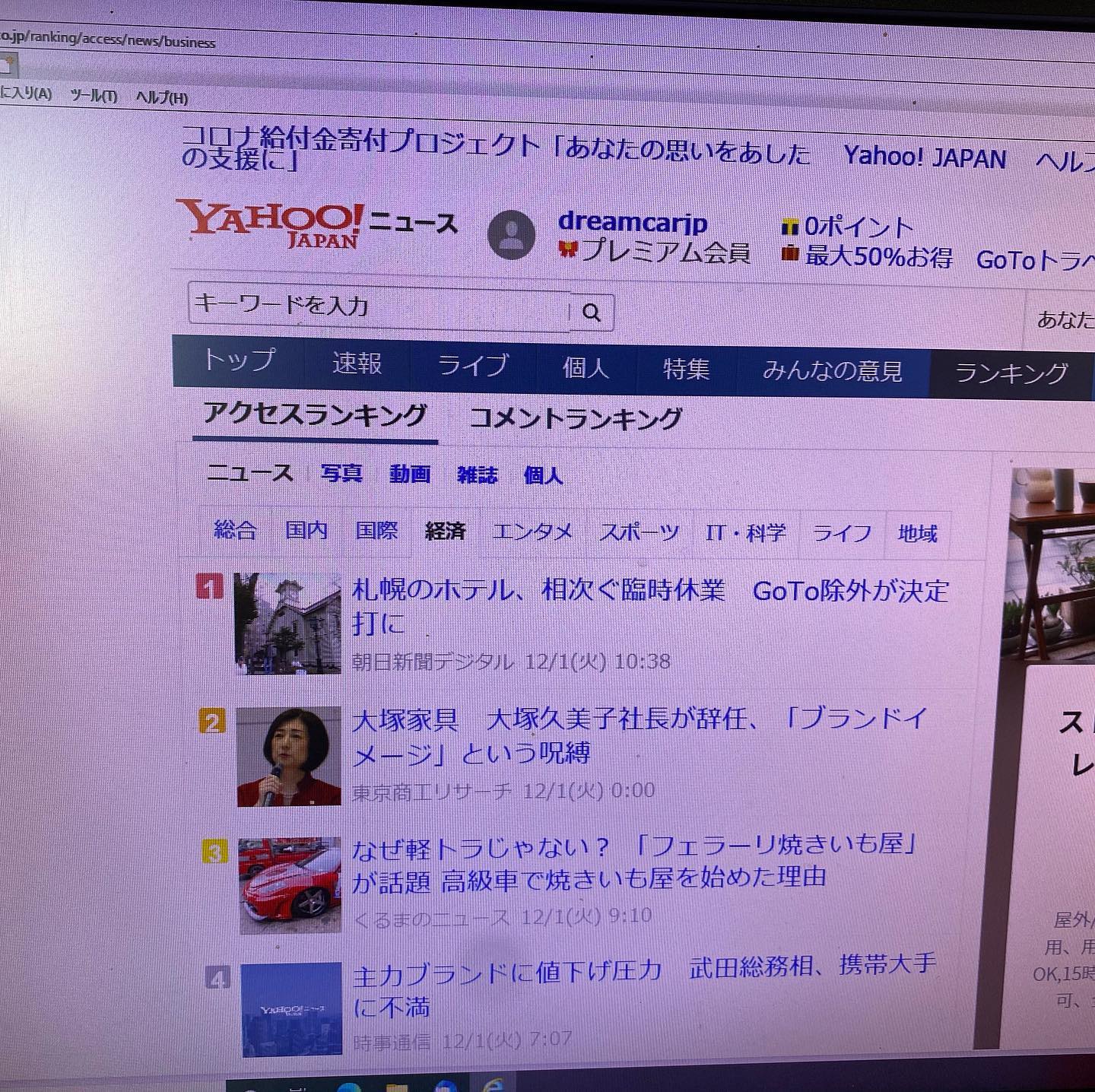Click the Yahoo! JAPAN link in the top banner row
This screenshot has height=1092, width=1095.
pos(925,157)
